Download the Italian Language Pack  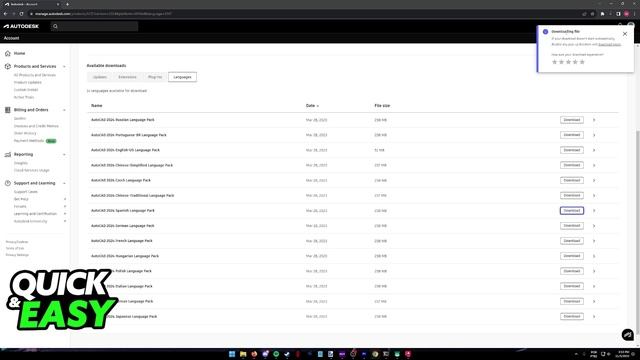(571, 286)
